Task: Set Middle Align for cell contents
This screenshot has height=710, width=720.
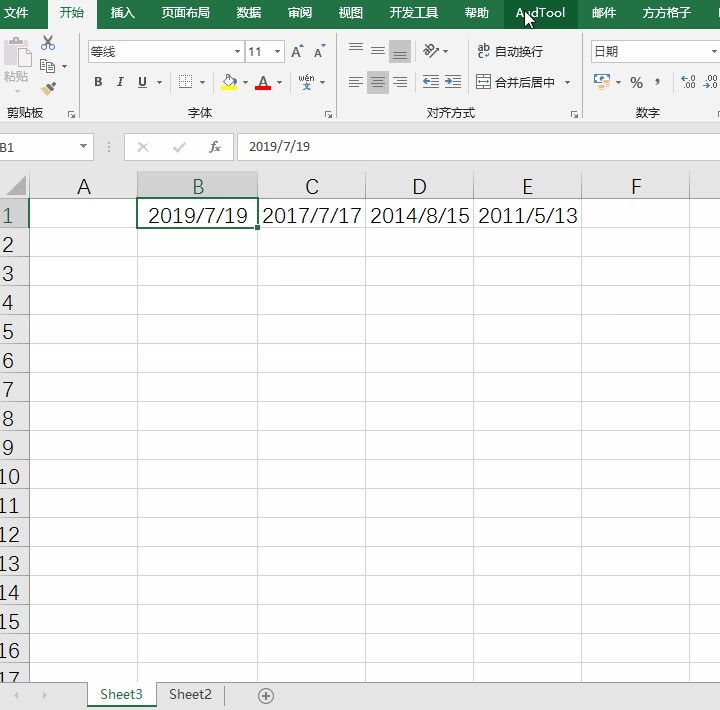Action: (x=378, y=51)
